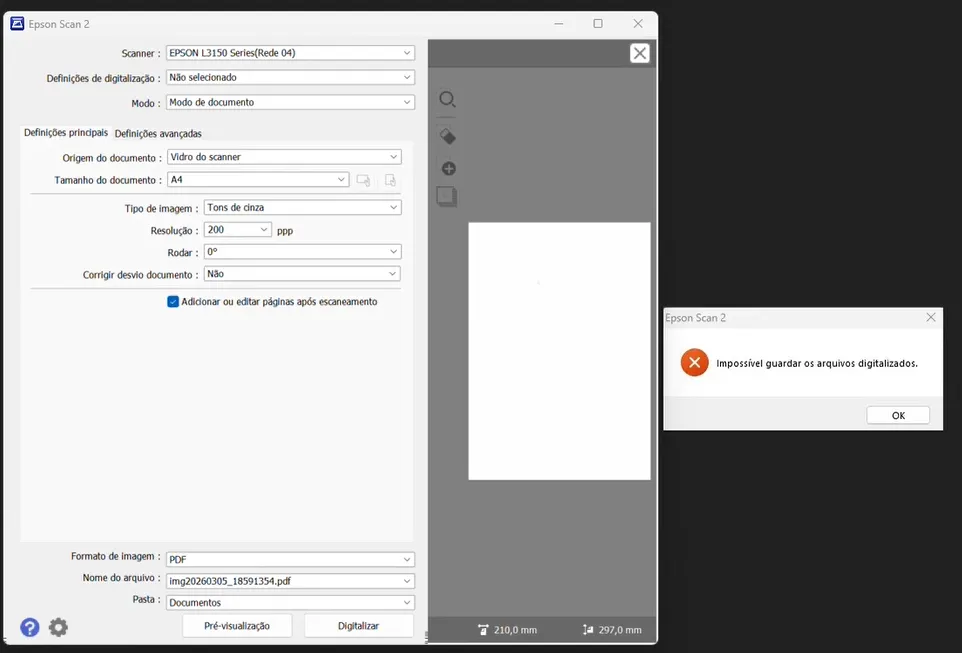The image size is (962, 653).
Task: Click the stacked pages icon in preview
Action: tap(446, 197)
